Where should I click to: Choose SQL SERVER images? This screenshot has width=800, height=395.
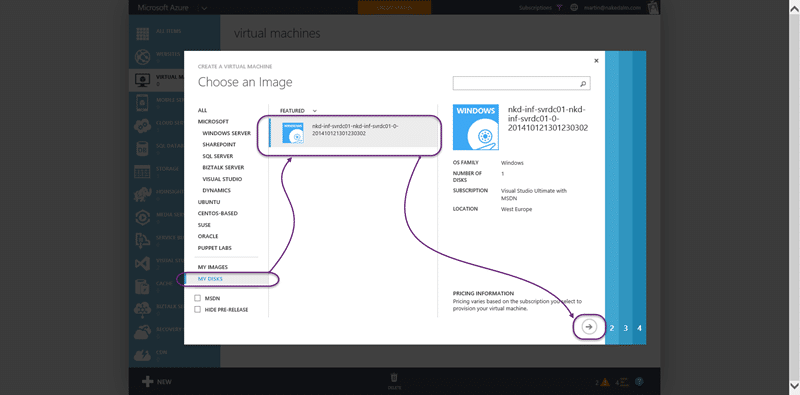pos(218,156)
